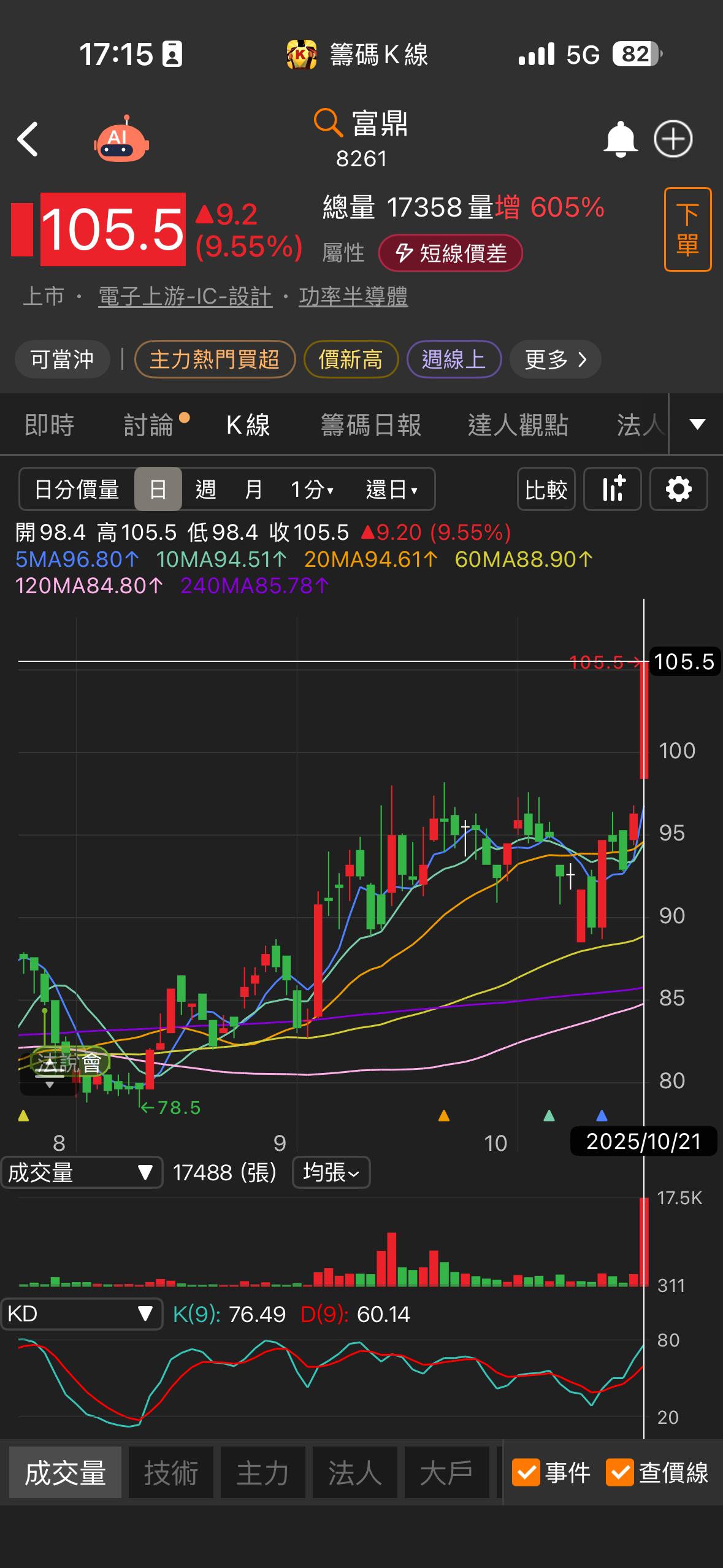The width and height of the screenshot is (723, 1568).
Task: Tap the orange search magnifier icon
Action: point(327,123)
